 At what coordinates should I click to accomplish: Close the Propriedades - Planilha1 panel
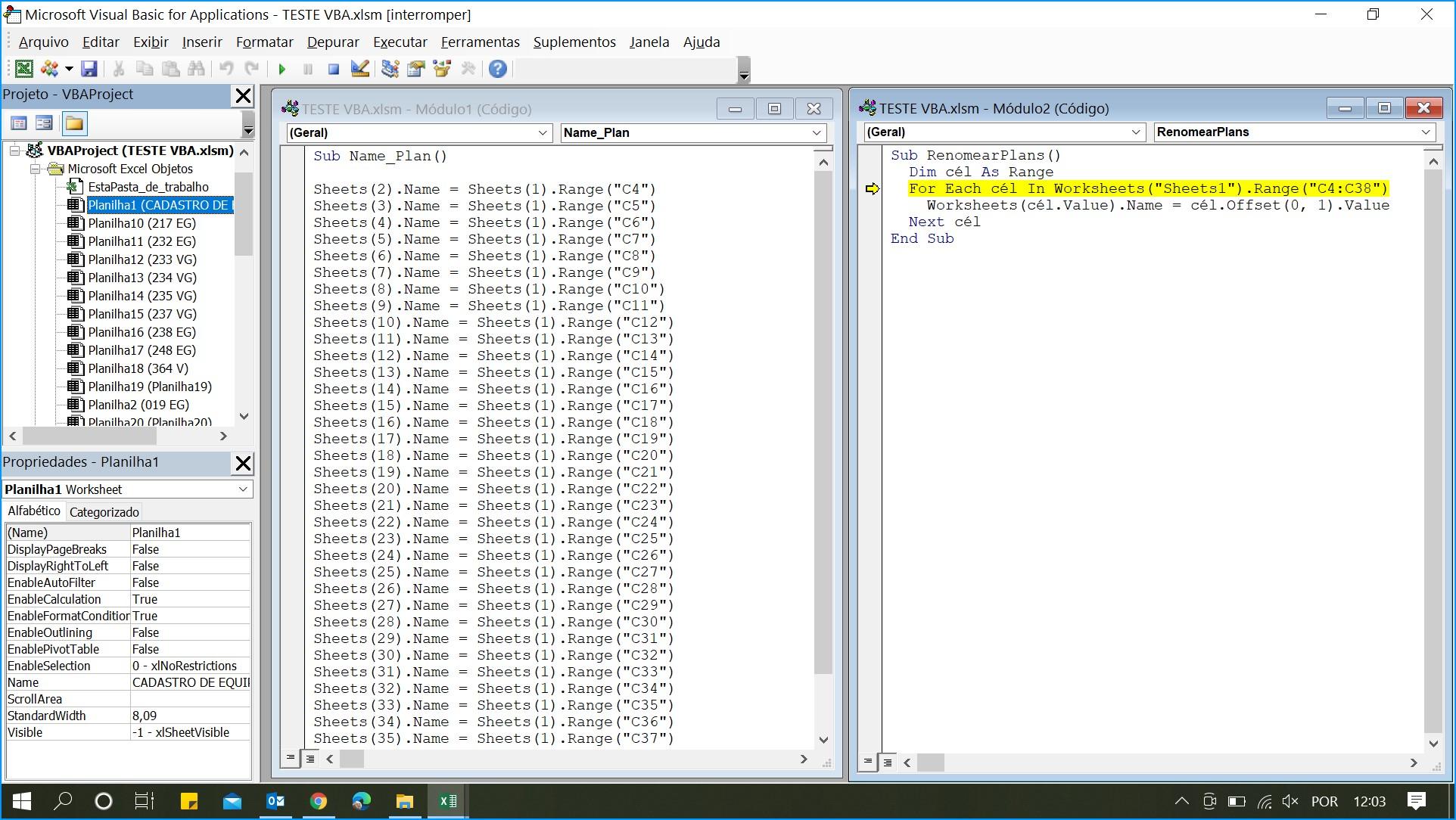(x=243, y=463)
